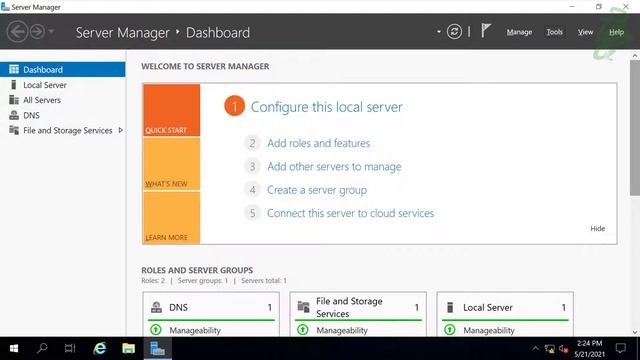This screenshot has width=640, height=360.
Task: Hide the welcome tile
Action: click(598, 229)
